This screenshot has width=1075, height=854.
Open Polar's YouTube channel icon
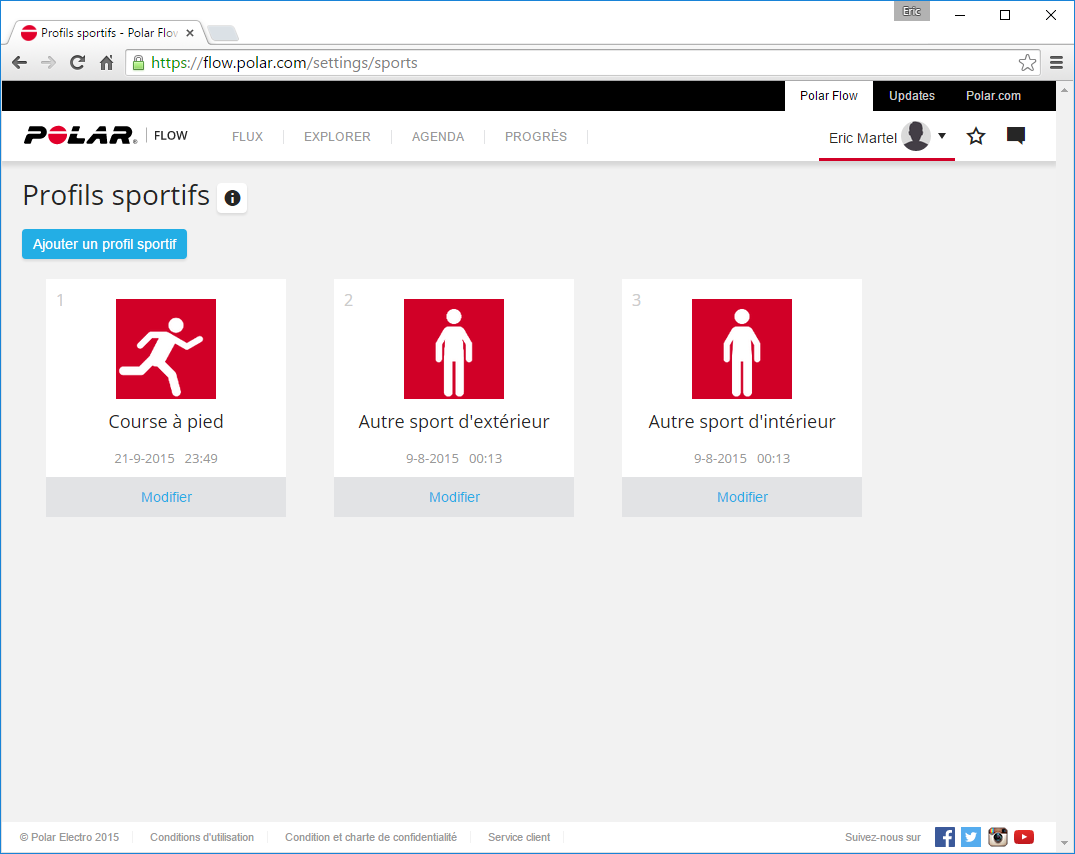[x=1023, y=837]
